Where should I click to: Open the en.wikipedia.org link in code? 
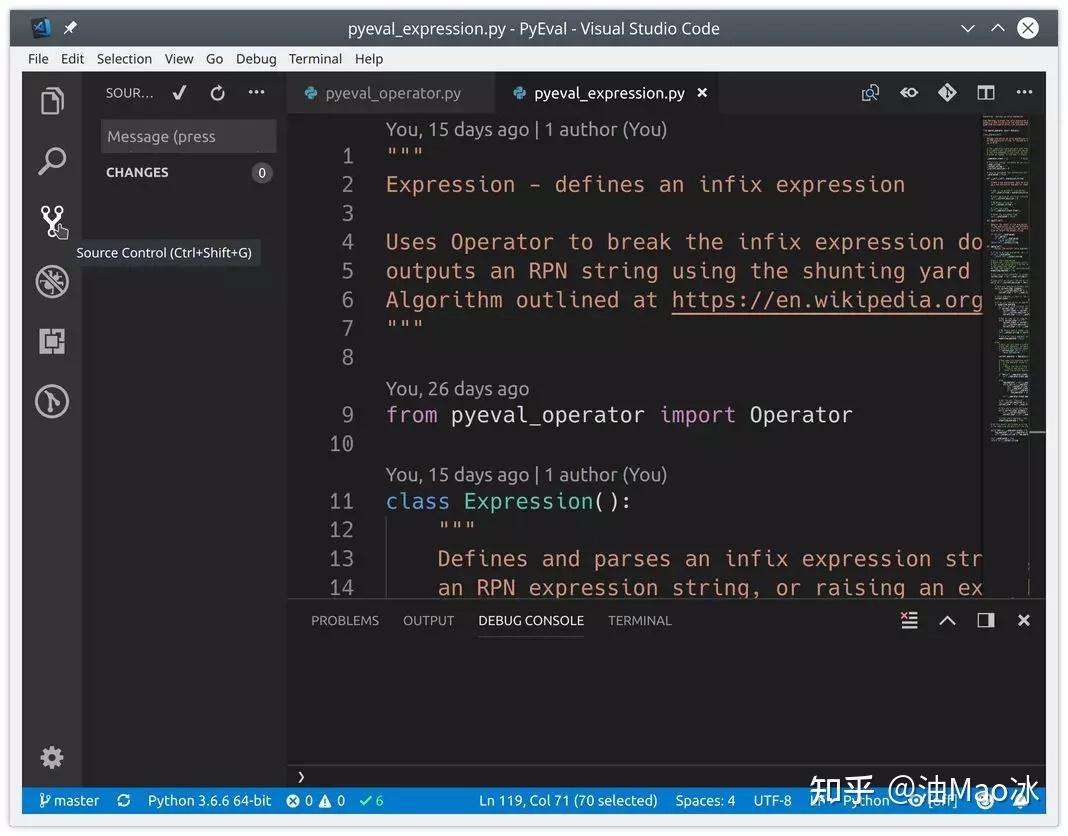tap(827, 300)
